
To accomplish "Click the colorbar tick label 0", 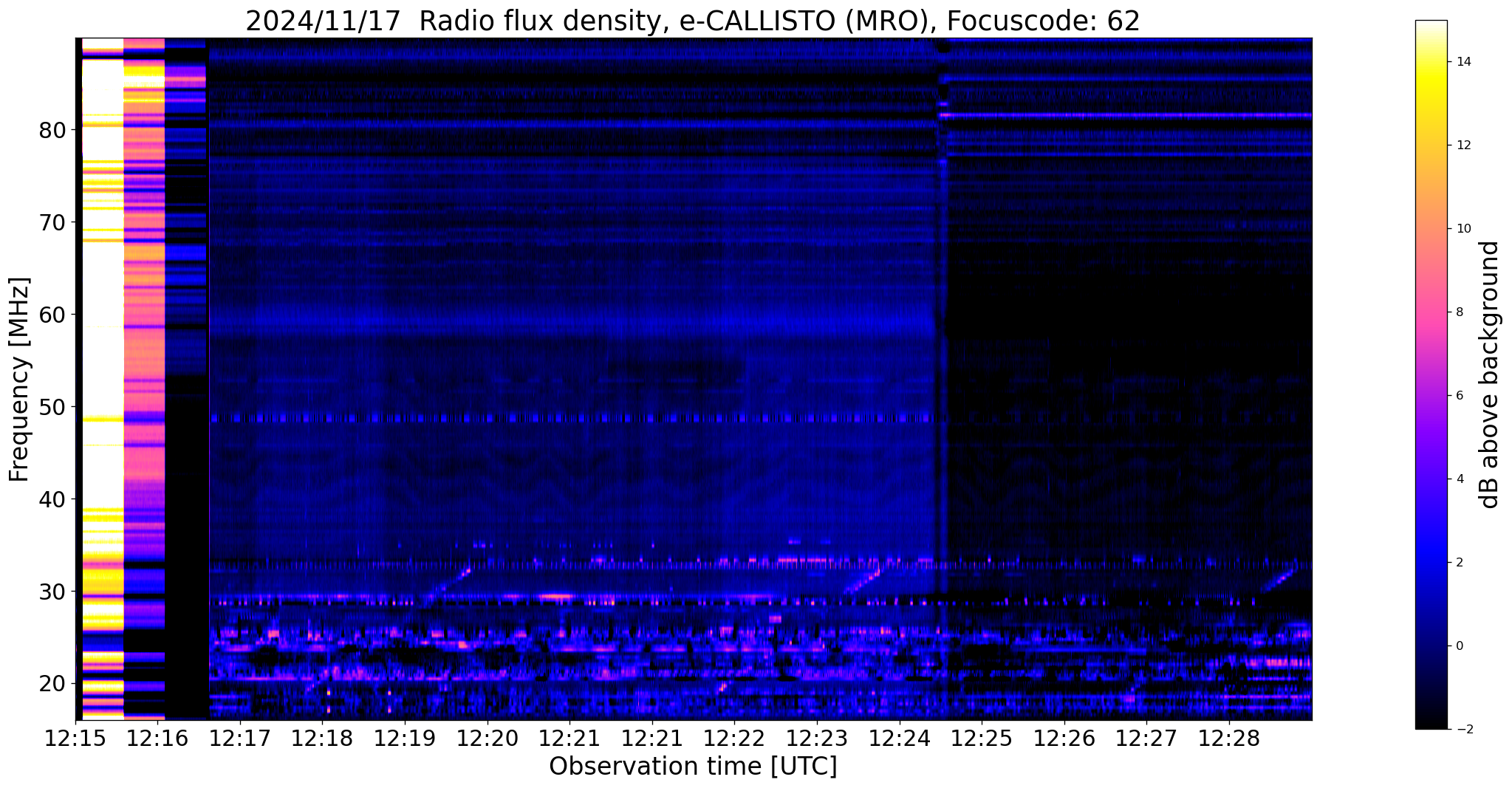I will 1458,646.
